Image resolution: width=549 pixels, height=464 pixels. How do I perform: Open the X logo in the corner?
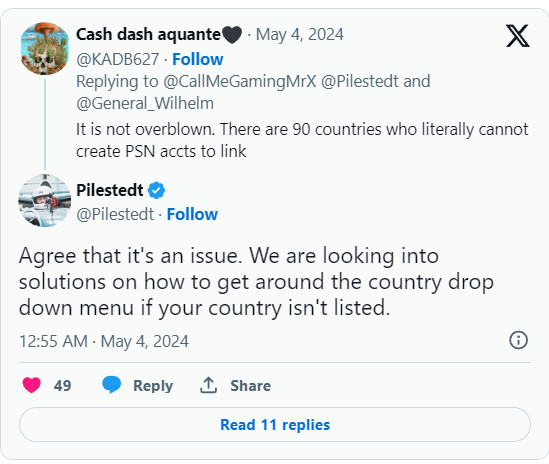point(517,36)
